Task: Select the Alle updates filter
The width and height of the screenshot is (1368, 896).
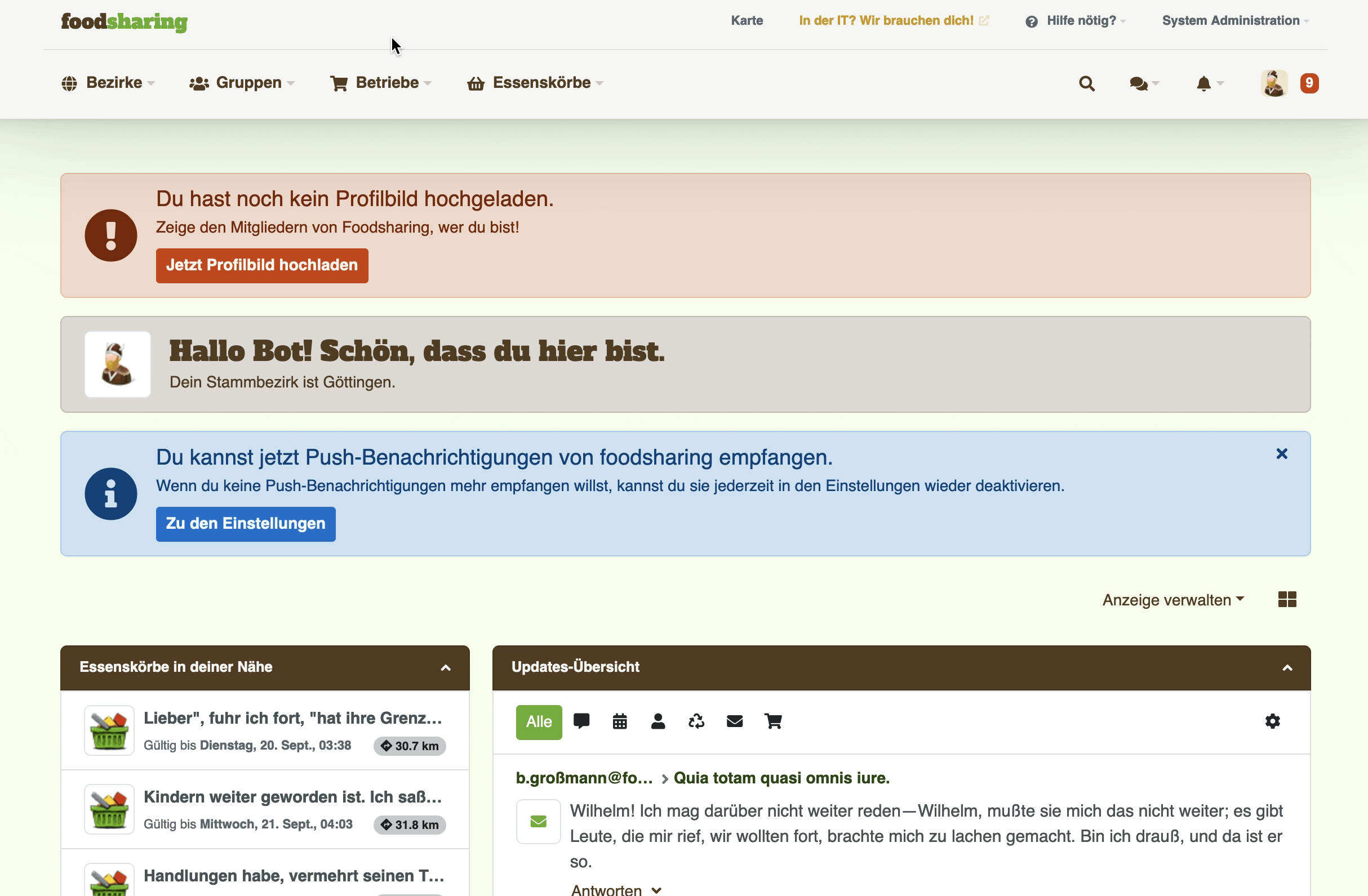Action: pyautogui.click(x=539, y=721)
